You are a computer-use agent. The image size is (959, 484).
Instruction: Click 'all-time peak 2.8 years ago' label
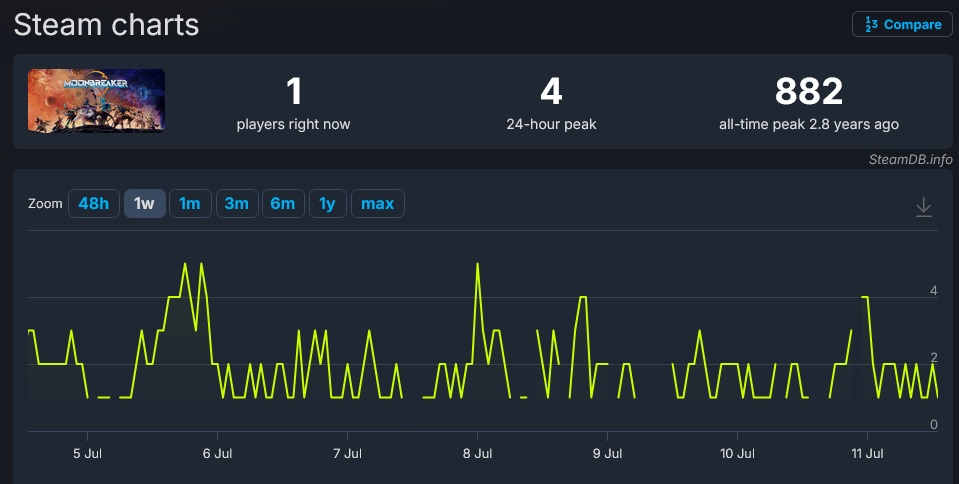point(809,124)
